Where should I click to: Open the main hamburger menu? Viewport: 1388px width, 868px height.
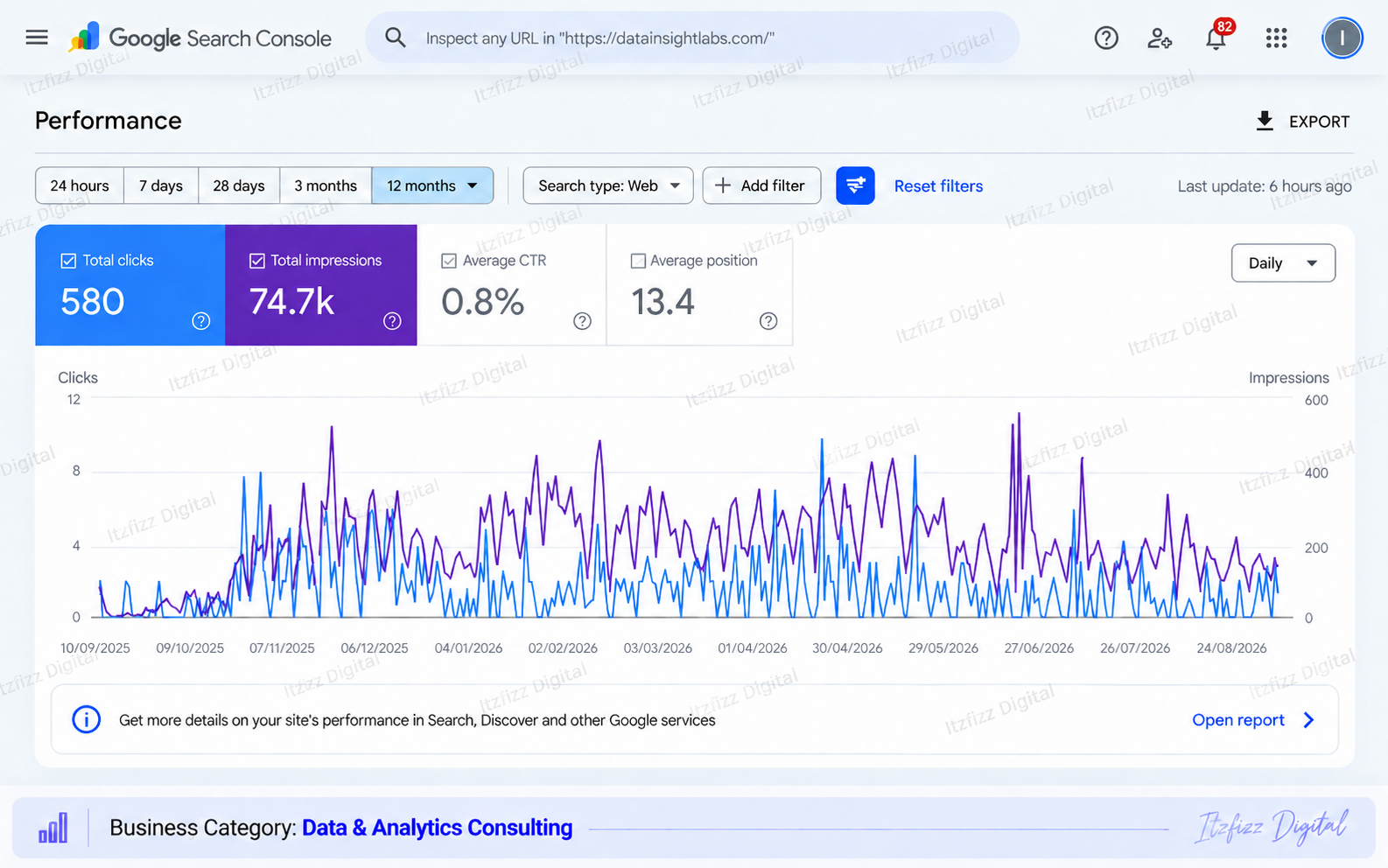pos(37,38)
